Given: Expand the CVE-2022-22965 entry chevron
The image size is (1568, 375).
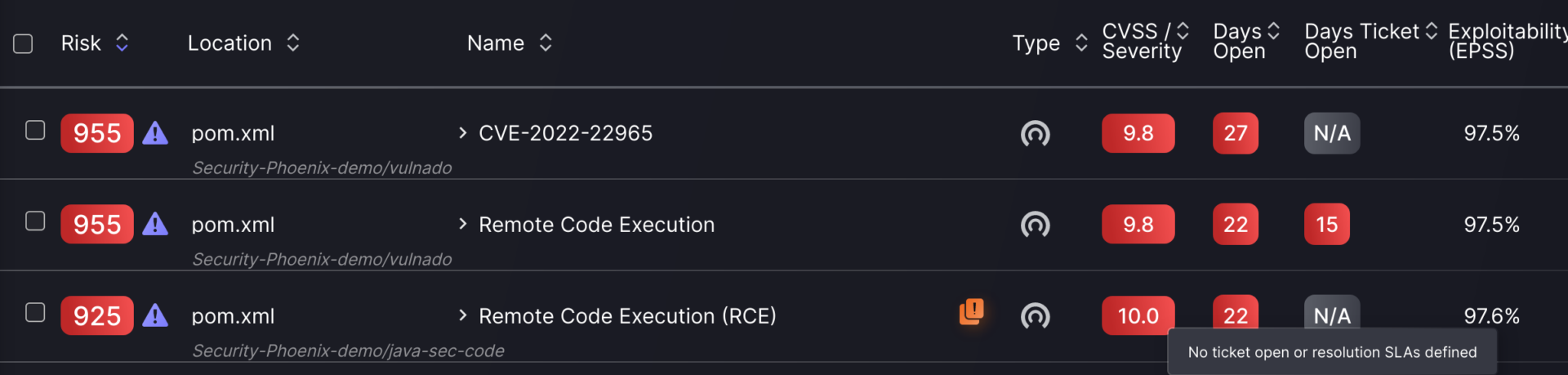Looking at the screenshot, I should (463, 132).
